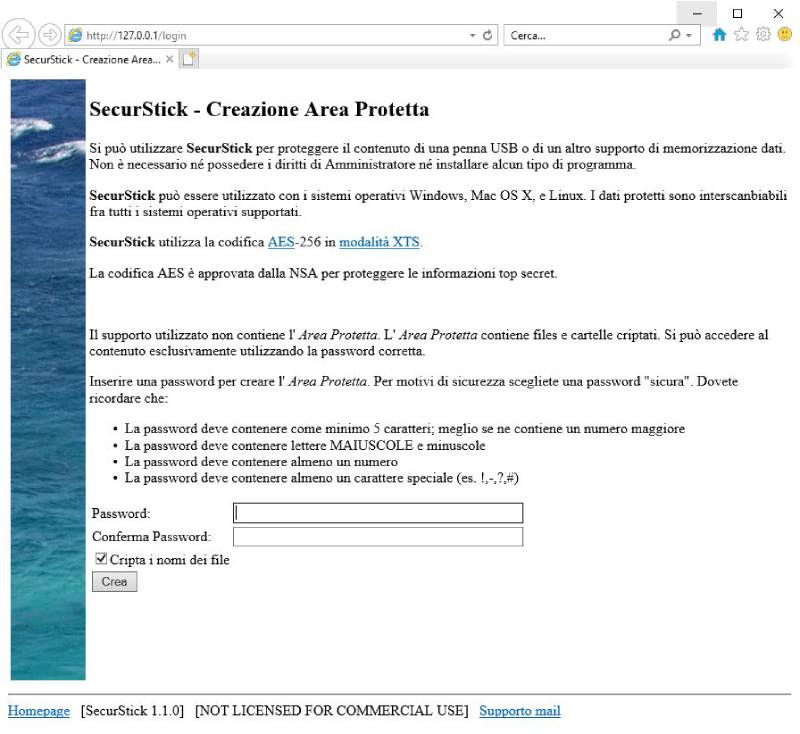Click the bullet about carattere speciale
Viewport: 800px width, 734px height.
click(321, 478)
